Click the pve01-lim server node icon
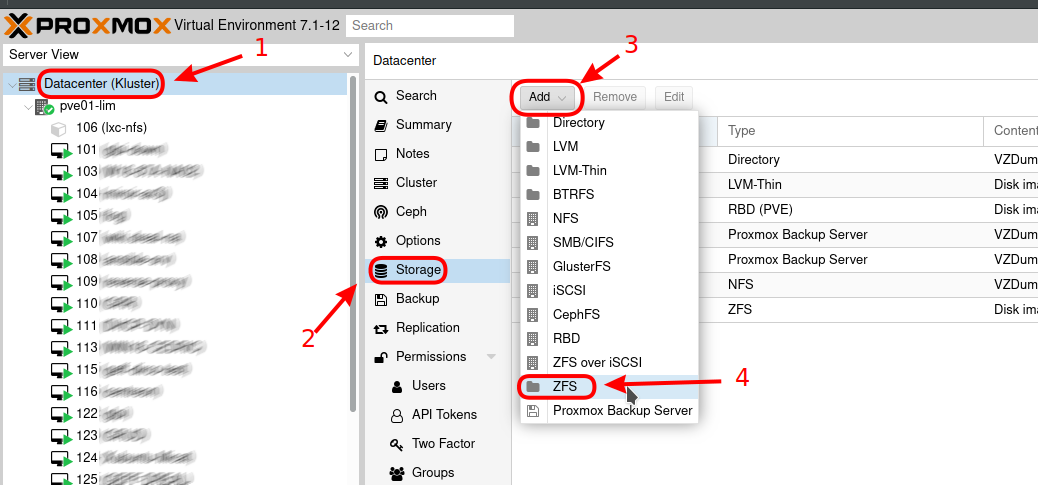Screen dimensions: 1038x485 coord(44,107)
